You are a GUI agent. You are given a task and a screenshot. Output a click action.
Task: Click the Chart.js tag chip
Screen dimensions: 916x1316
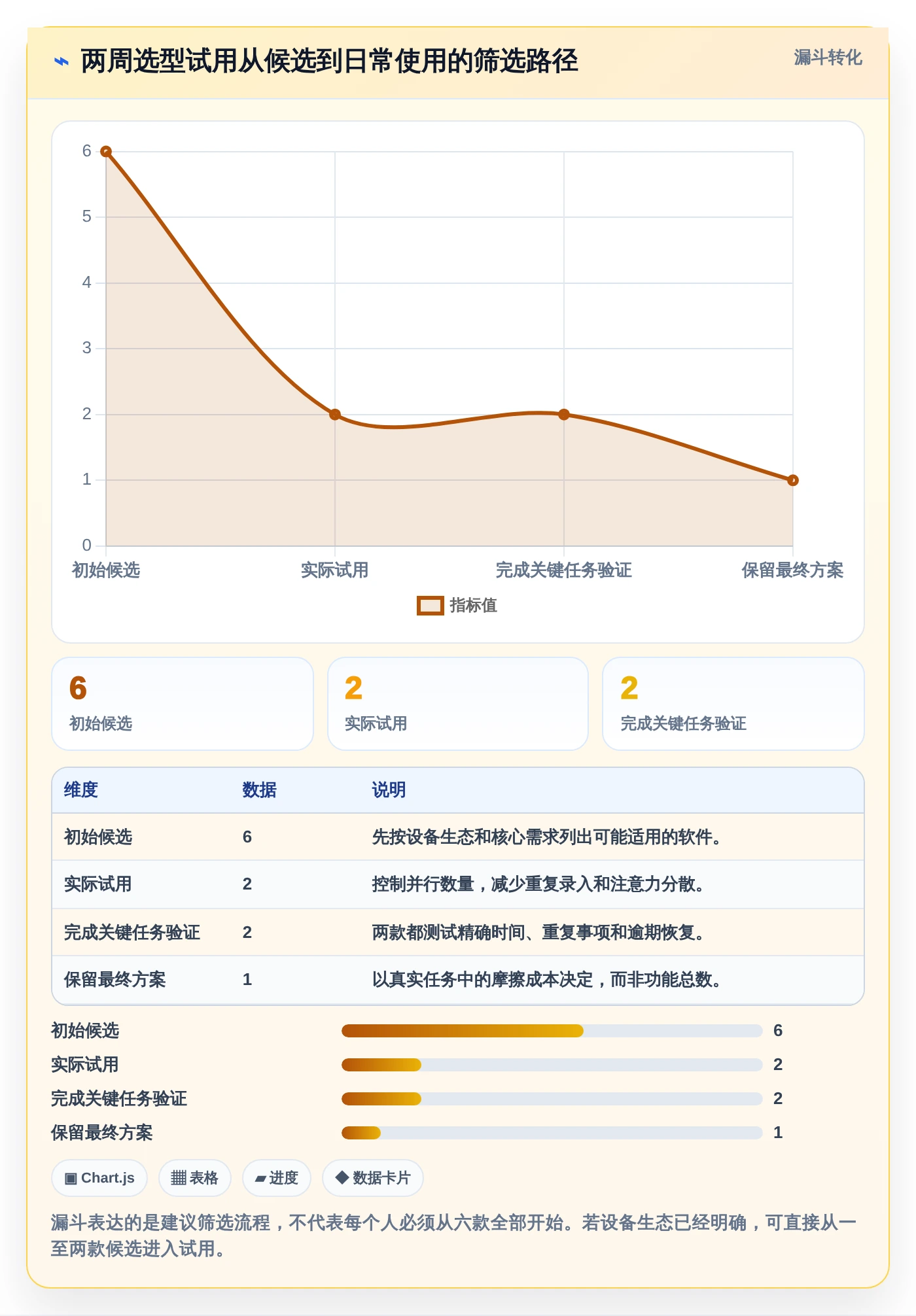99,1178
